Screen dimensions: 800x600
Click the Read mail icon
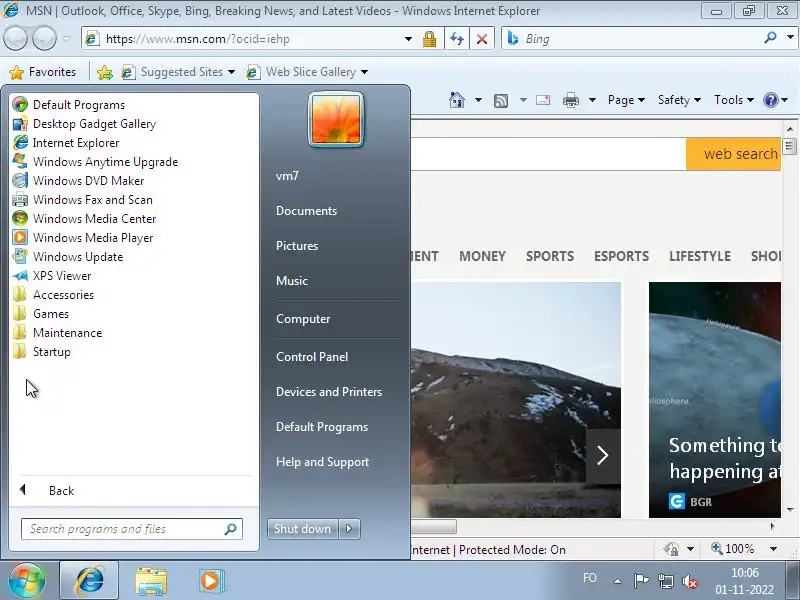pyautogui.click(x=543, y=100)
